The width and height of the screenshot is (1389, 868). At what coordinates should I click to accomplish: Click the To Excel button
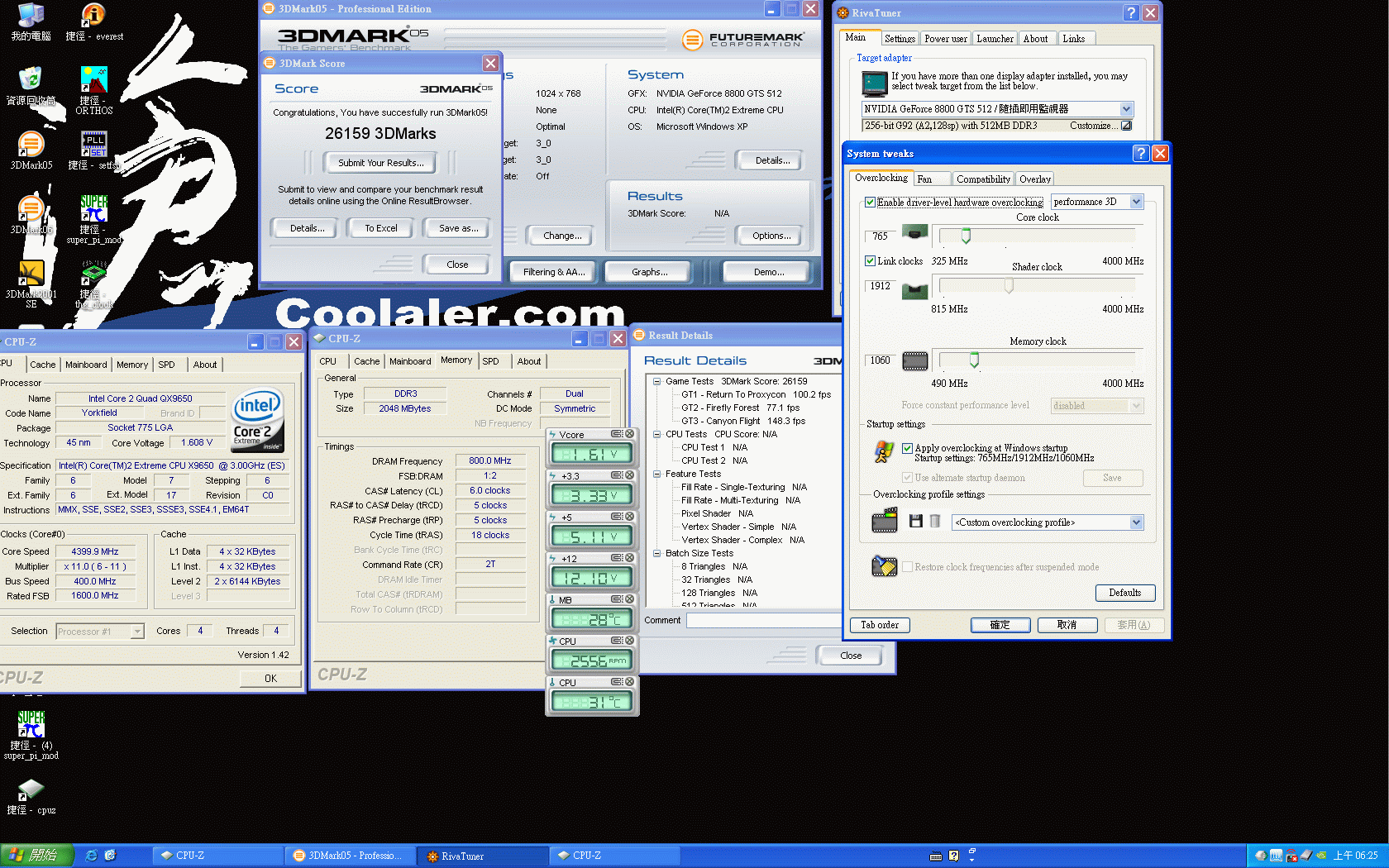(x=380, y=228)
